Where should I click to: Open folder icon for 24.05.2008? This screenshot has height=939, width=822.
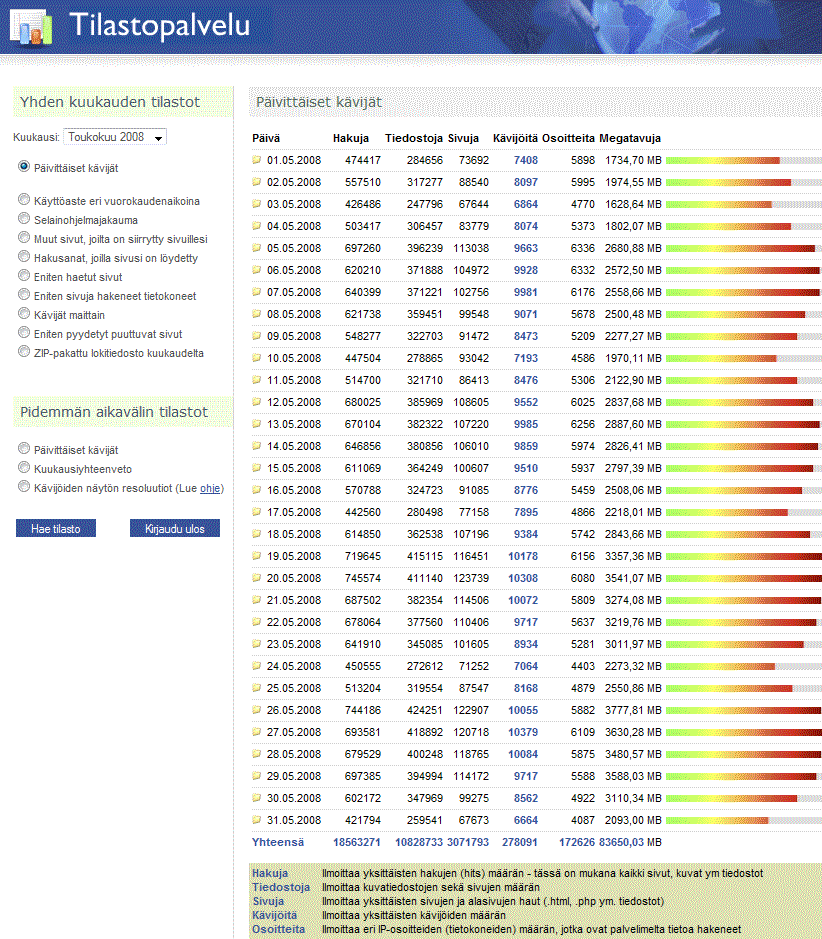pyautogui.click(x=257, y=666)
